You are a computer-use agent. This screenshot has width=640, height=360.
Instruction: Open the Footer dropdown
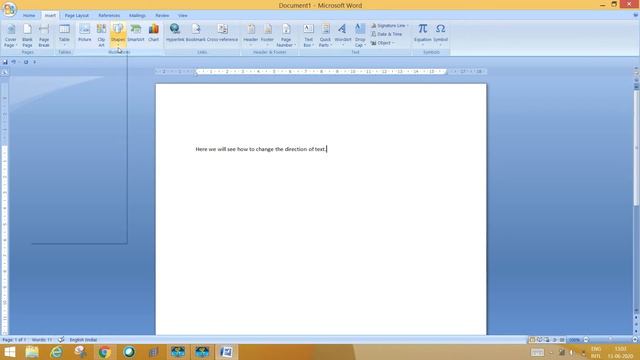[x=267, y=36]
